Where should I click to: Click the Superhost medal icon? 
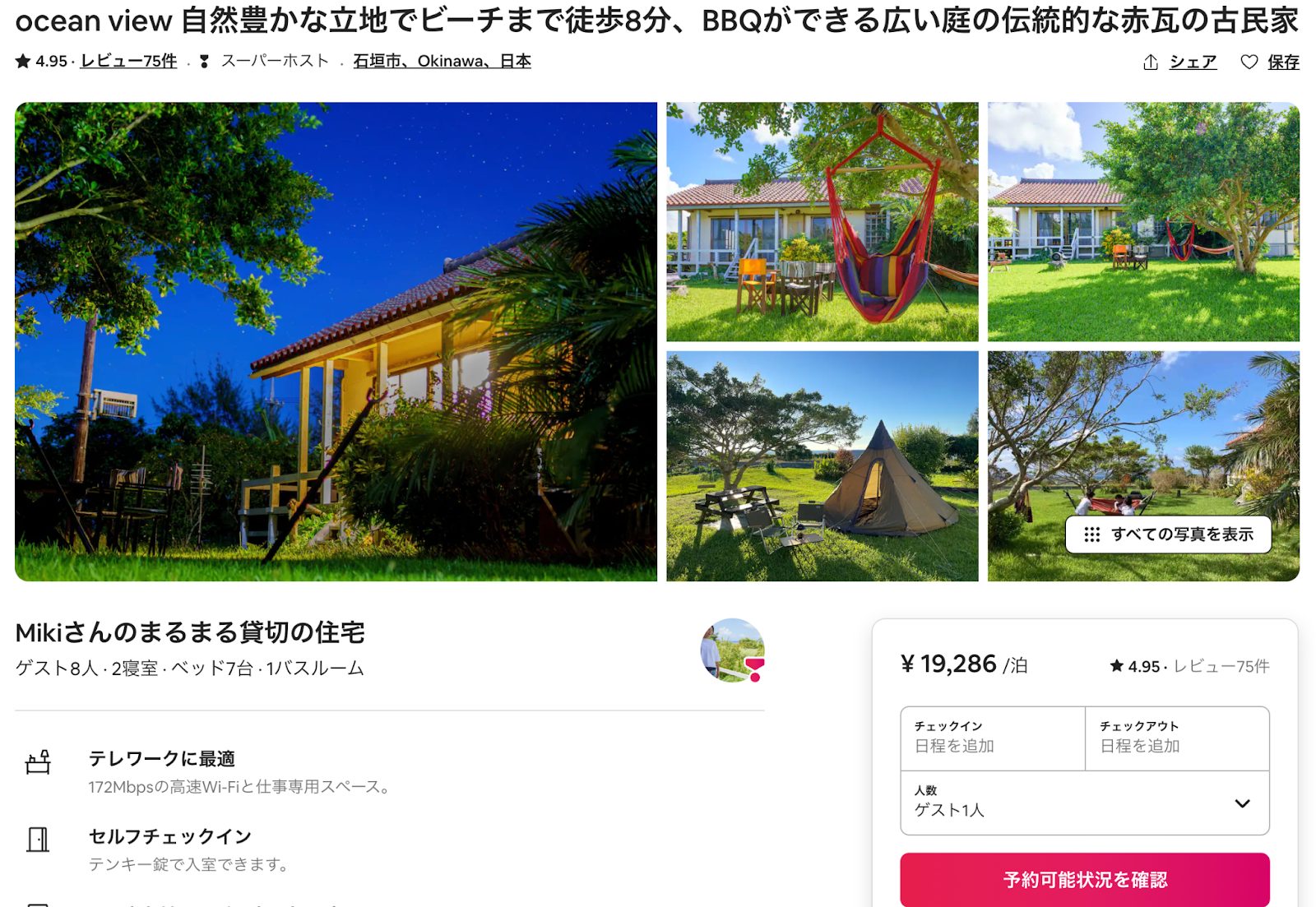tap(204, 61)
